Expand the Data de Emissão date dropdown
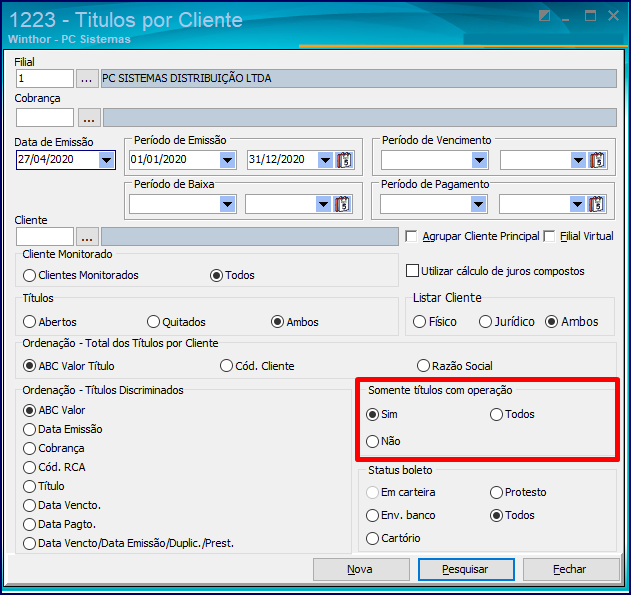This screenshot has width=631, height=595. (x=107, y=160)
